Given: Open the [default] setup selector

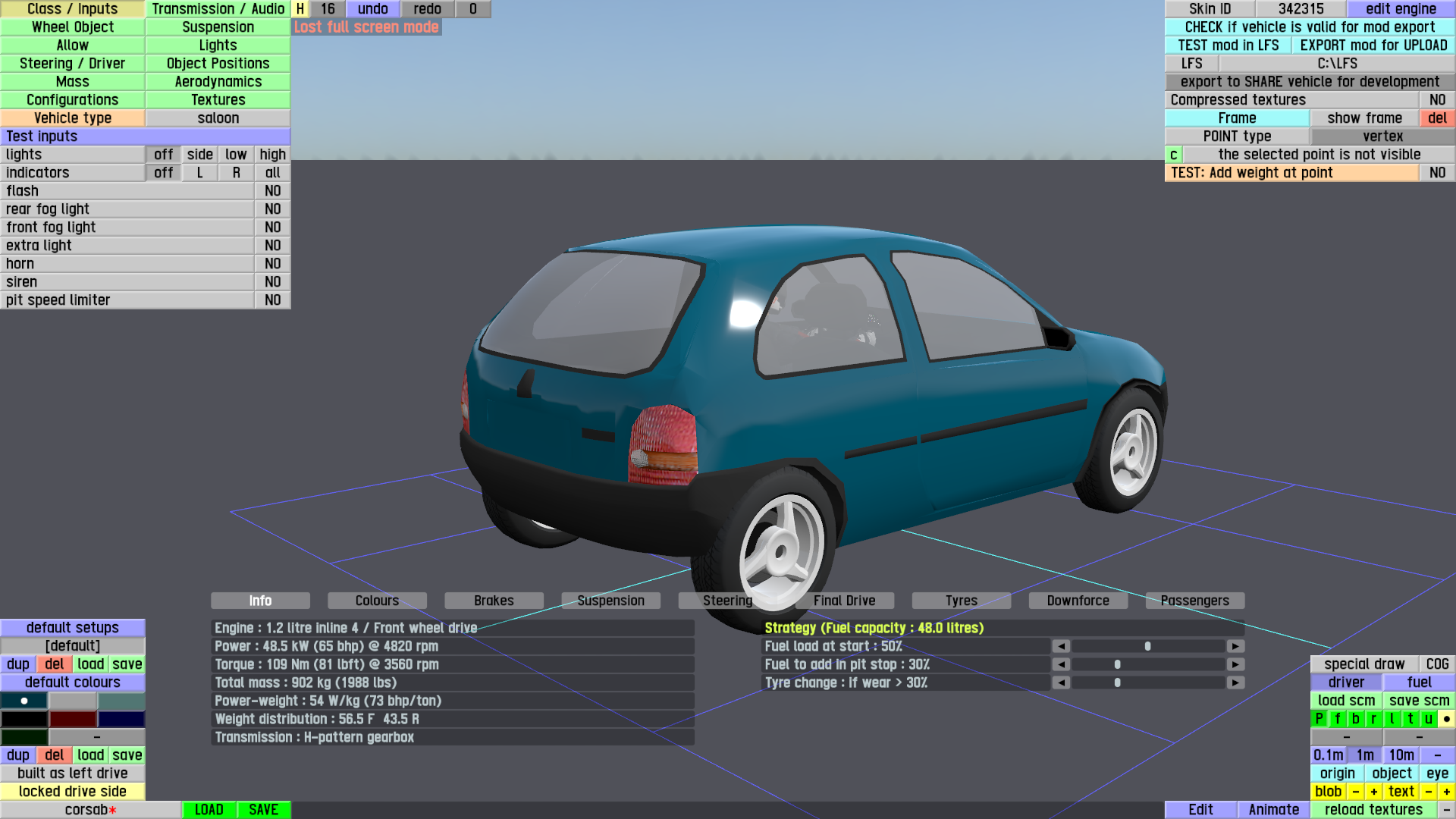Looking at the screenshot, I should [x=73, y=646].
